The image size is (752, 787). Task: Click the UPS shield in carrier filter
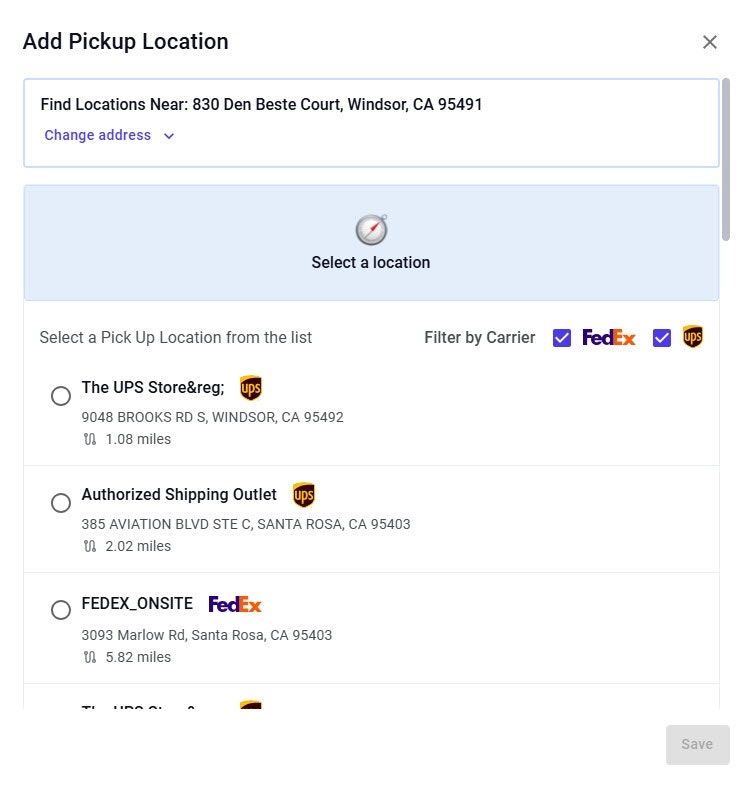click(692, 337)
